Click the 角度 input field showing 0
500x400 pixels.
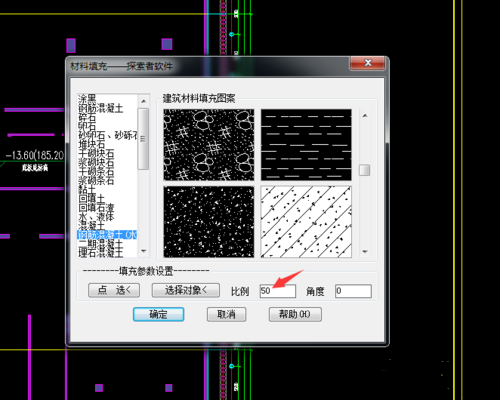point(353,291)
